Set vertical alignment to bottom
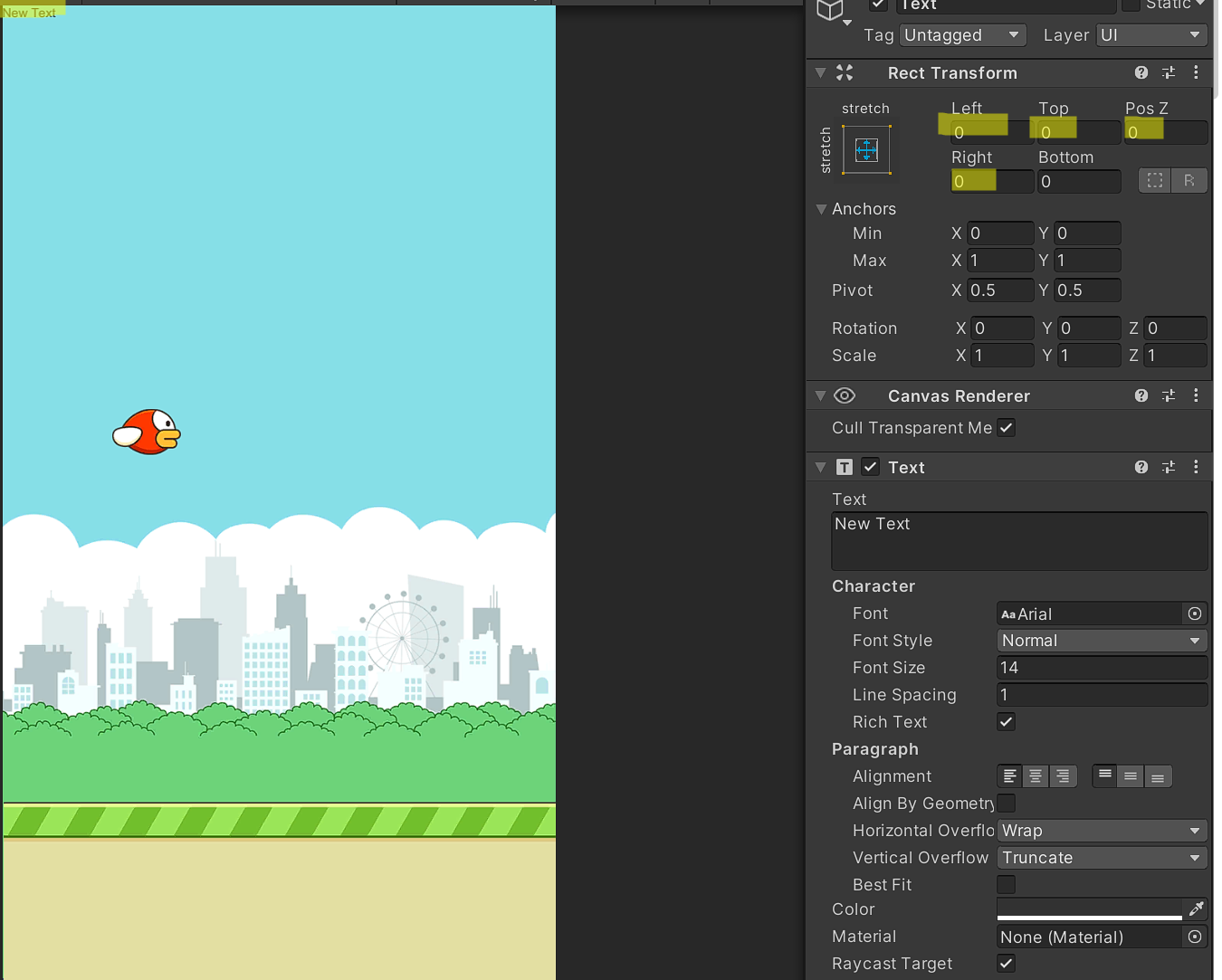The image size is (1222, 980). (1157, 776)
